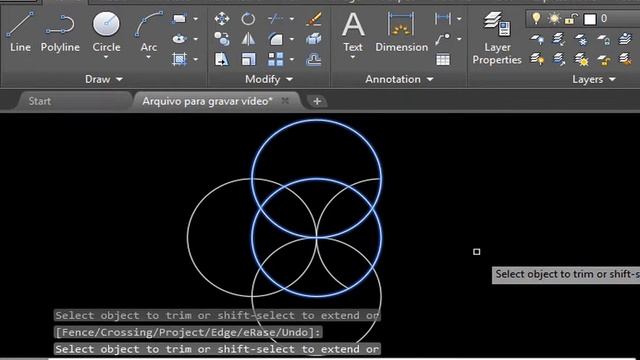640x360 pixels.
Task: Click Thaw All Layers icon
Action: [x=581, y=60]
